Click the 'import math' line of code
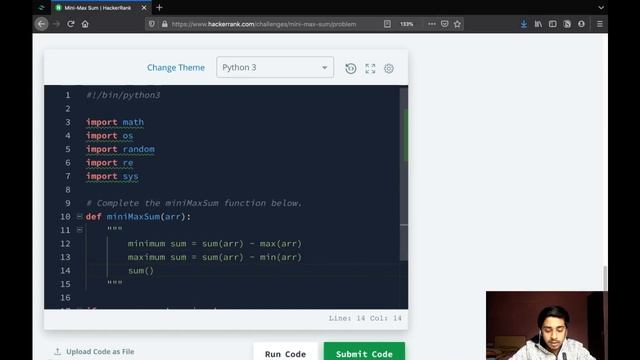640x360 pixels. [x=115, y=122]
